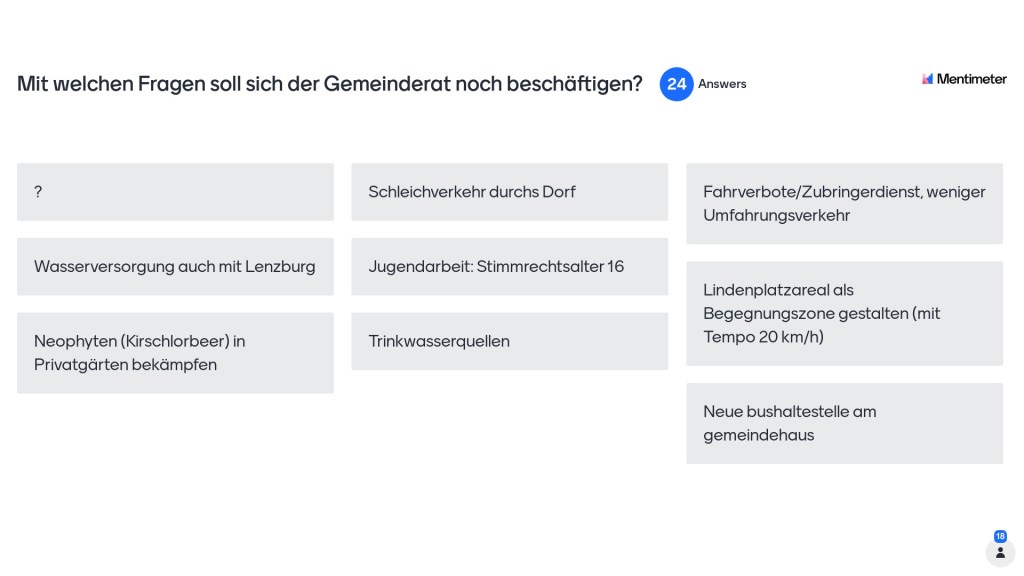Click the Mentimeter logo
Viewport: 1024px width, 576px height.
tap(928, 79)
